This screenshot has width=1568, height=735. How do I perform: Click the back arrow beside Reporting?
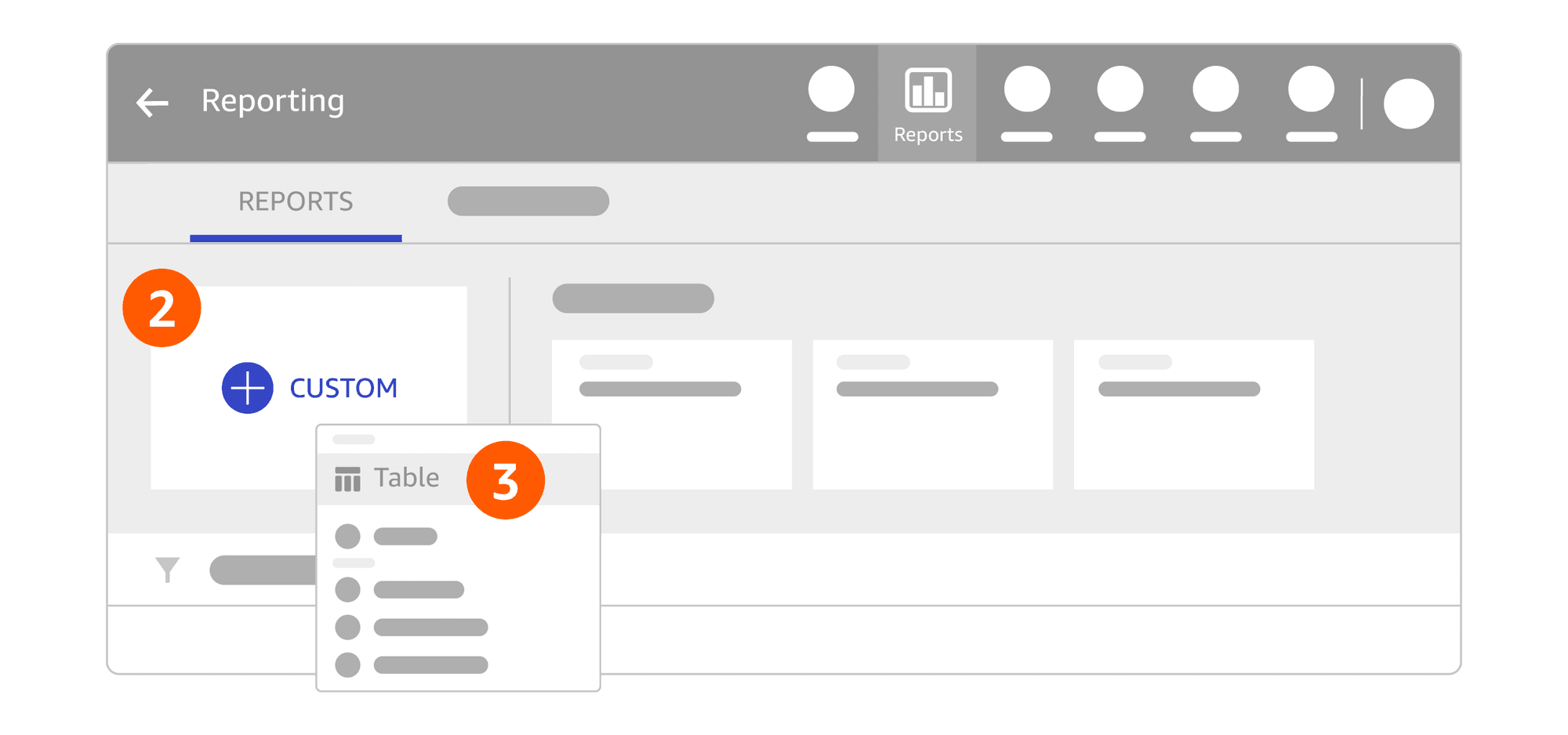(152, 103)
